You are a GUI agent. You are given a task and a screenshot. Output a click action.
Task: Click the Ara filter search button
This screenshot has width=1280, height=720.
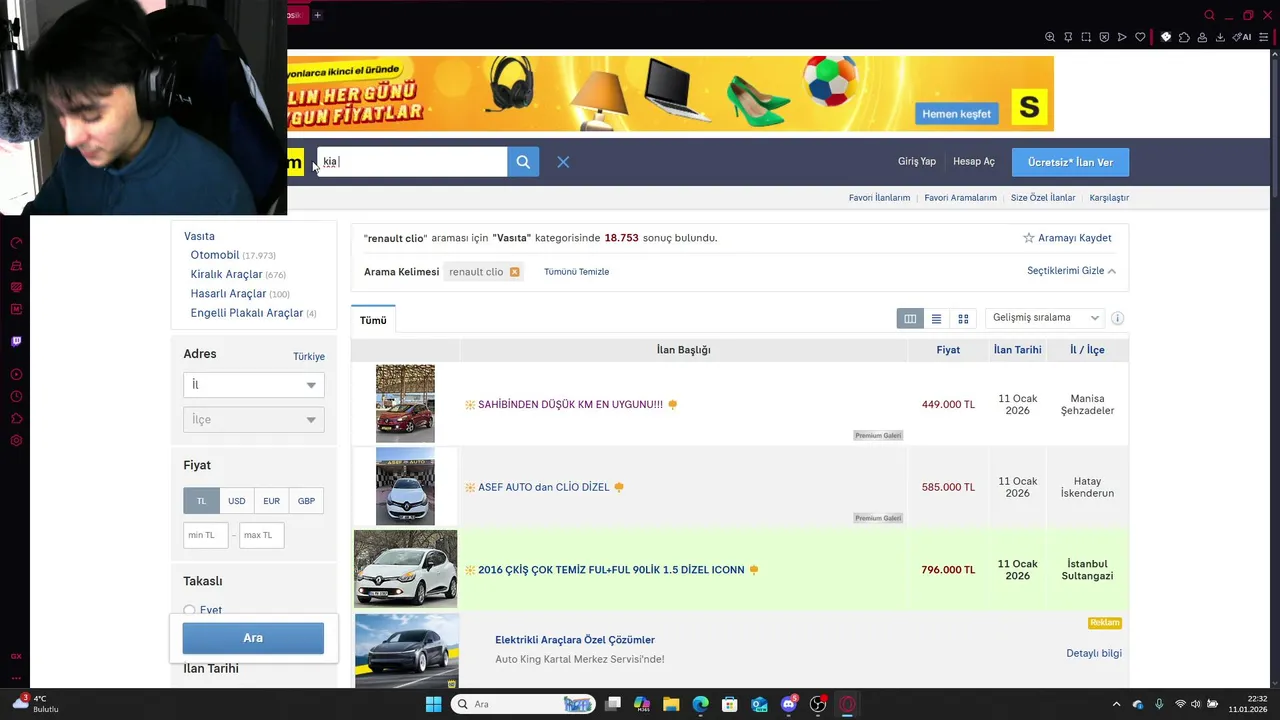point(253,638)
